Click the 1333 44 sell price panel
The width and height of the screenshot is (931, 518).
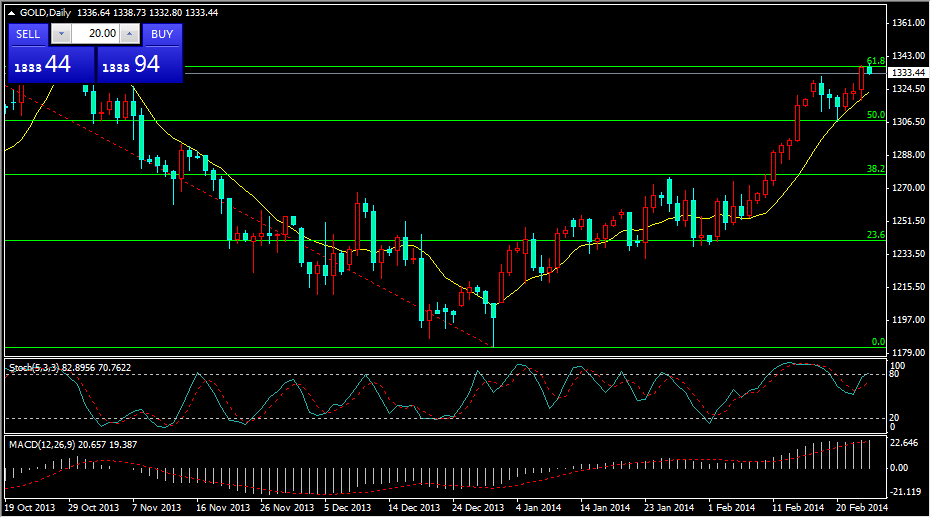point(51,64)
